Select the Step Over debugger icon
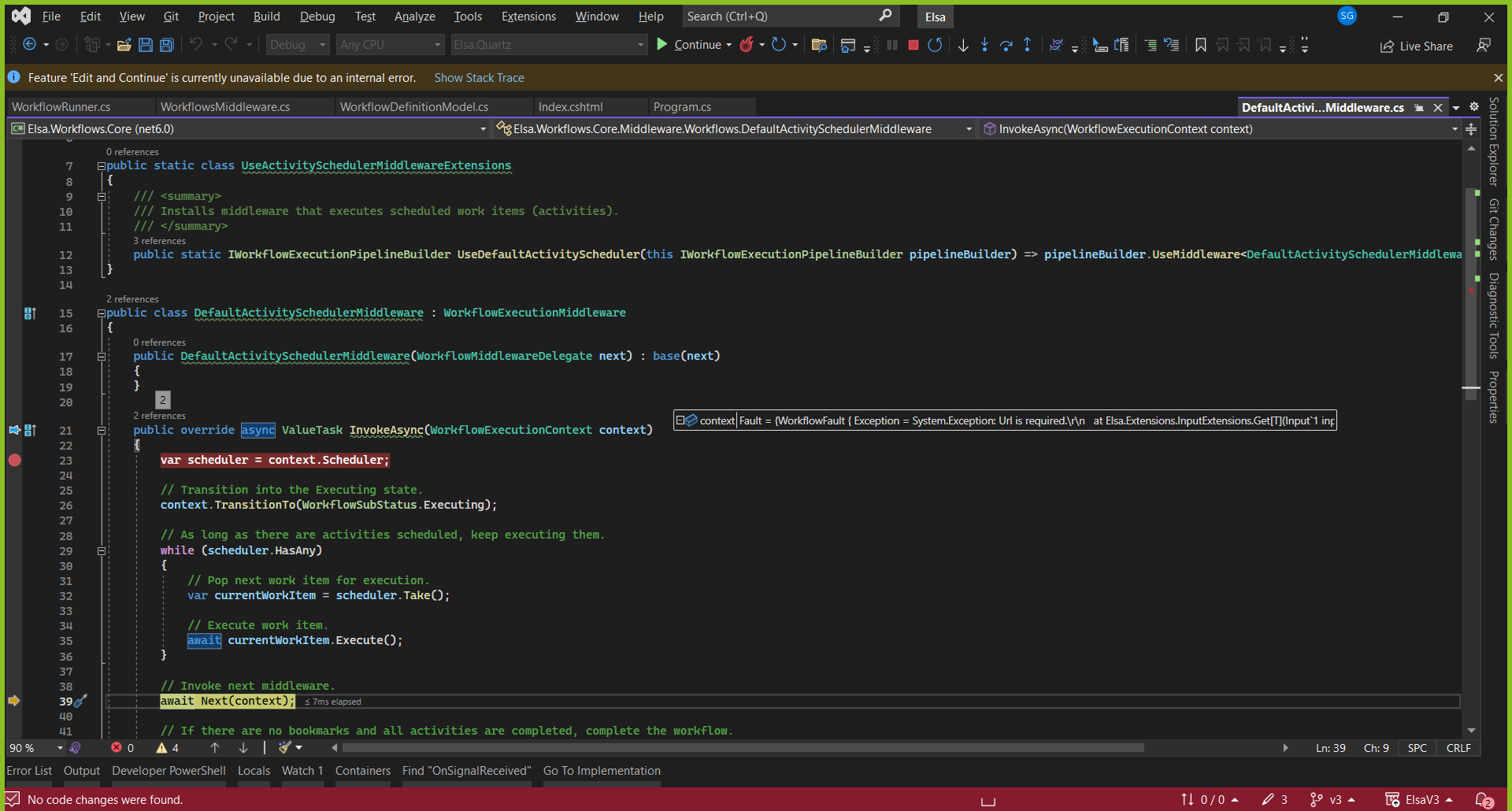 (1006, 45)
